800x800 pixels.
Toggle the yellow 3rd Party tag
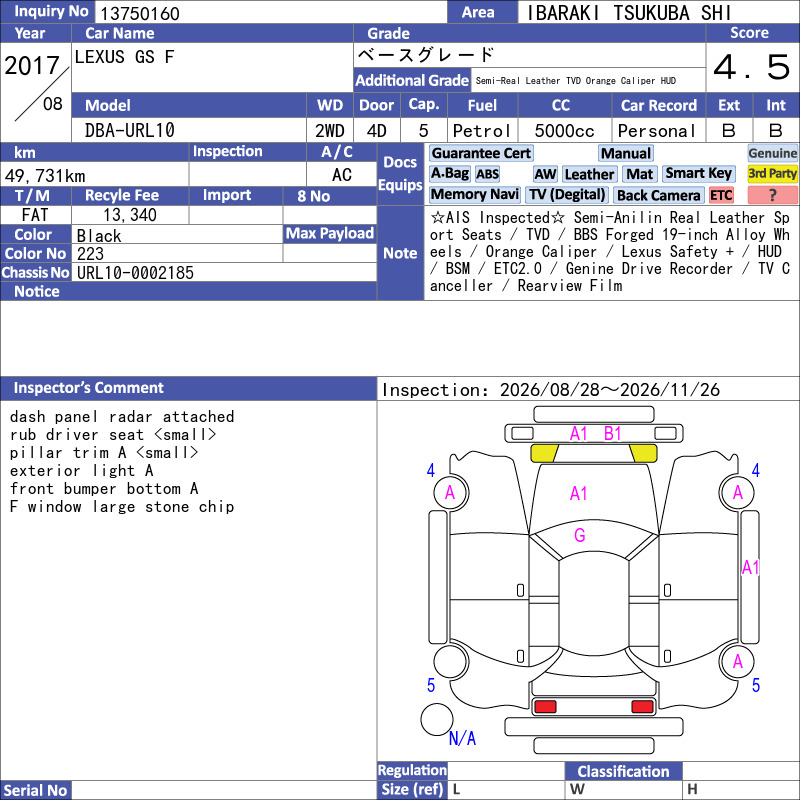coord(772,174)
